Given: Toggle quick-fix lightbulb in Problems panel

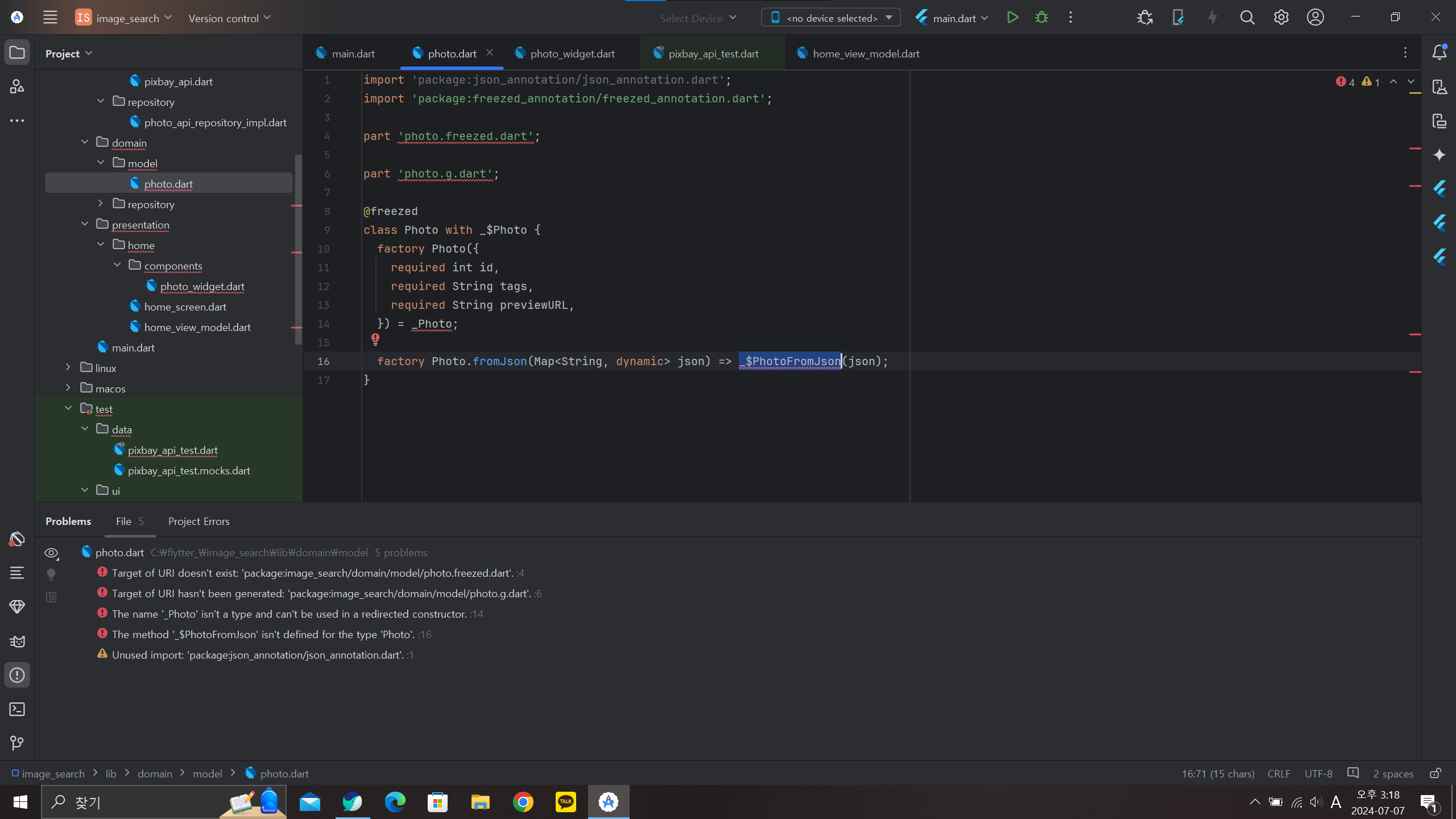Looking at the screenshot, I should click(x=51, y=574).
